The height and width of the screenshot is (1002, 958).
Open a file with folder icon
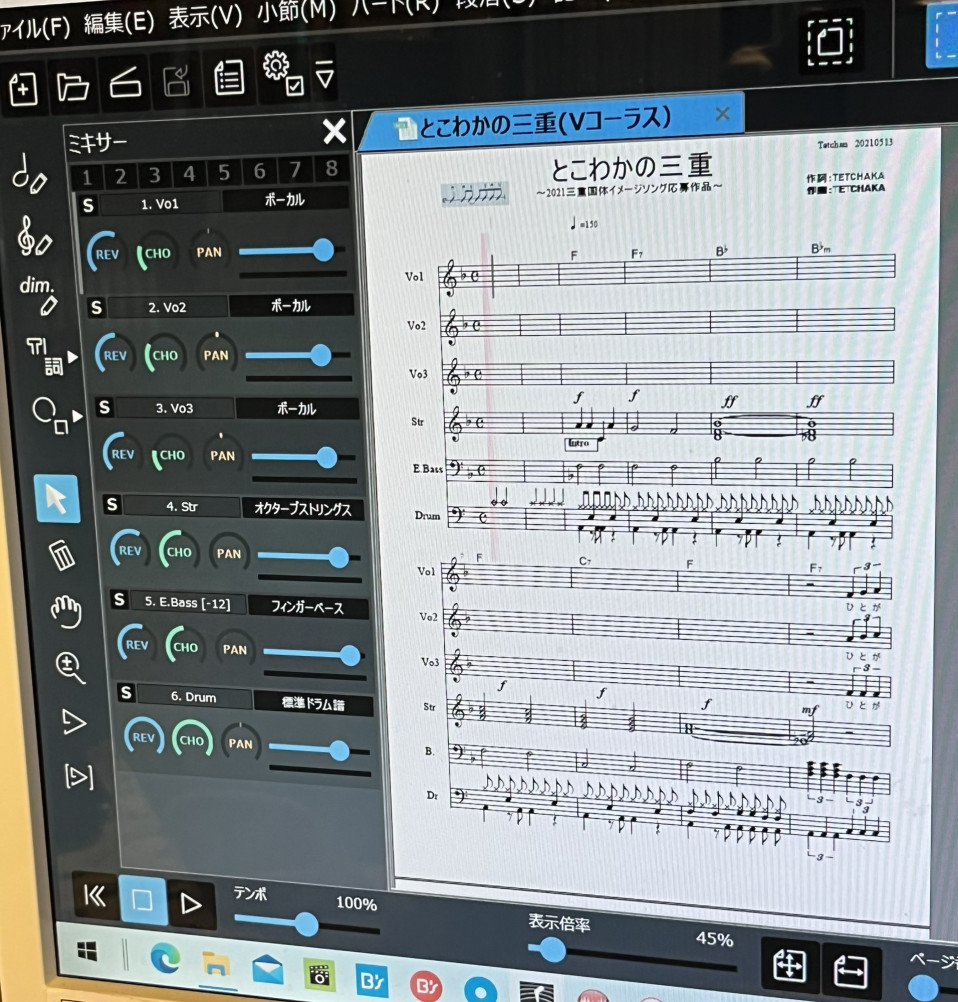click(x=72, y=86)
